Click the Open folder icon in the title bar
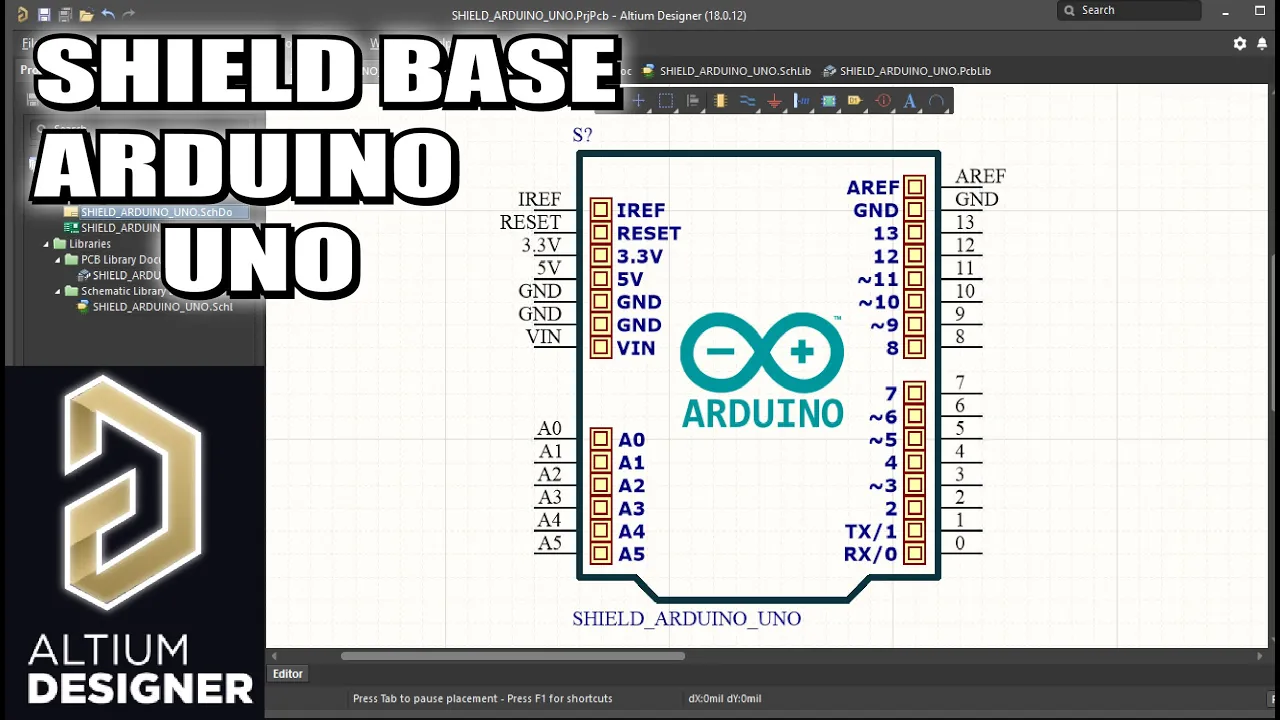The width and height of the screenshot is (1280, 720). tap(87, 15)
